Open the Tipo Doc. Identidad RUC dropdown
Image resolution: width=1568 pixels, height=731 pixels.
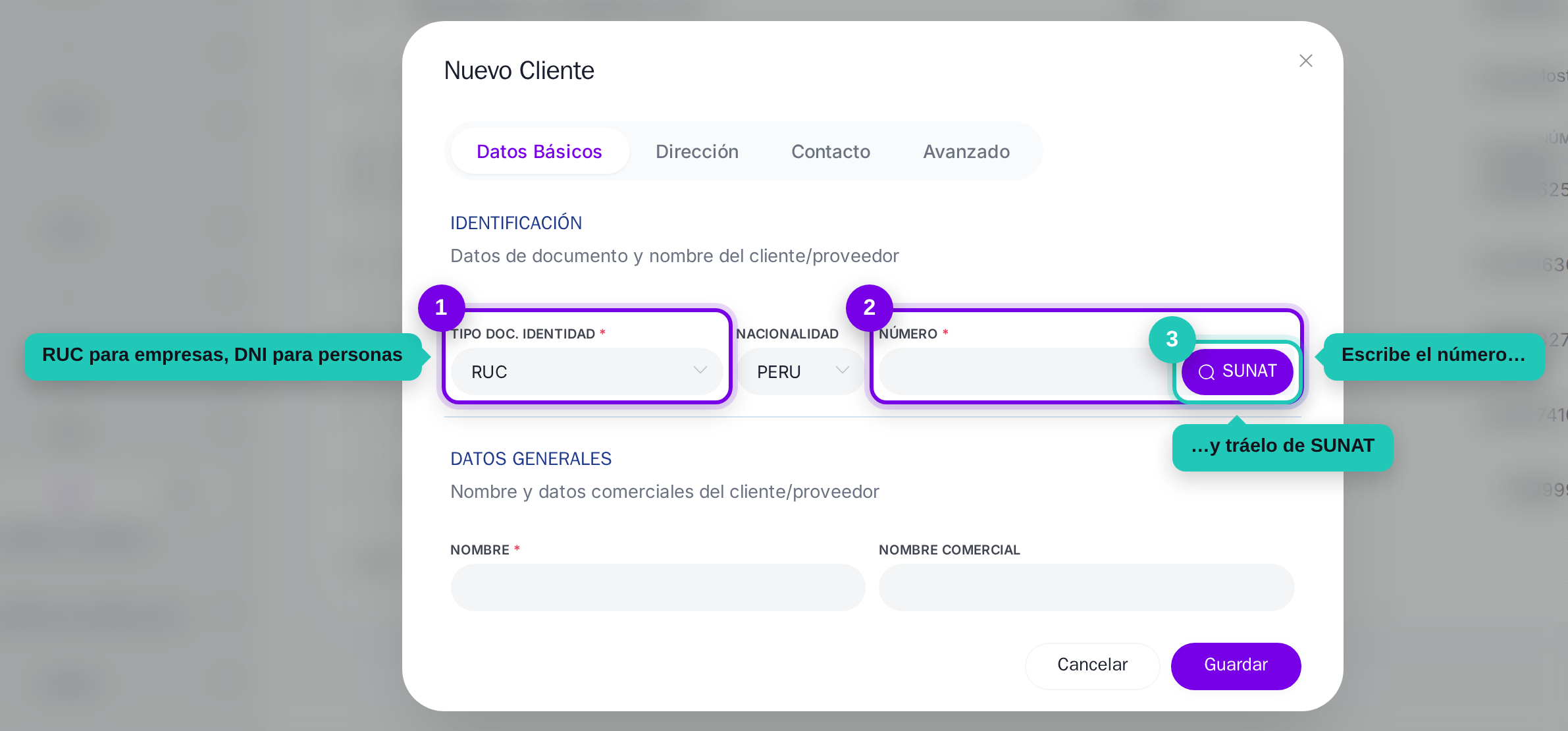point(587,371)
